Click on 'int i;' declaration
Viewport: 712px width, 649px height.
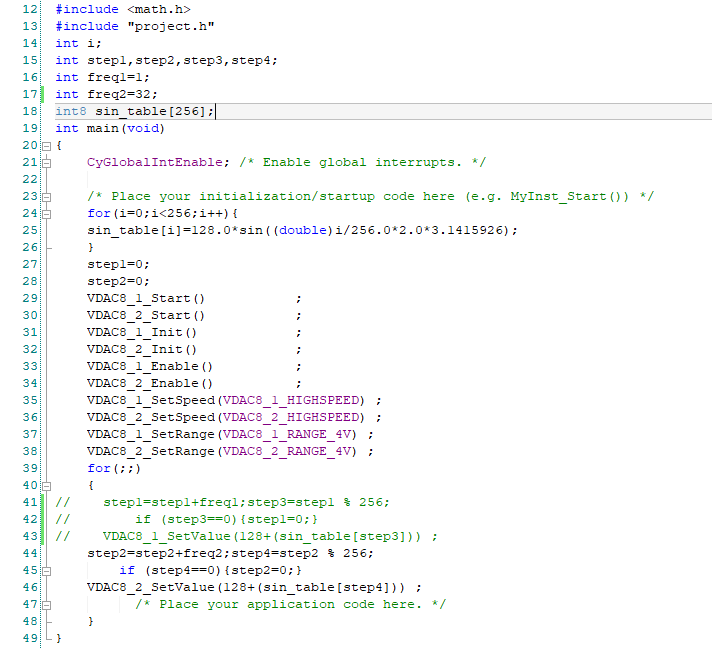pyautogui.click(x=78, y=43)
